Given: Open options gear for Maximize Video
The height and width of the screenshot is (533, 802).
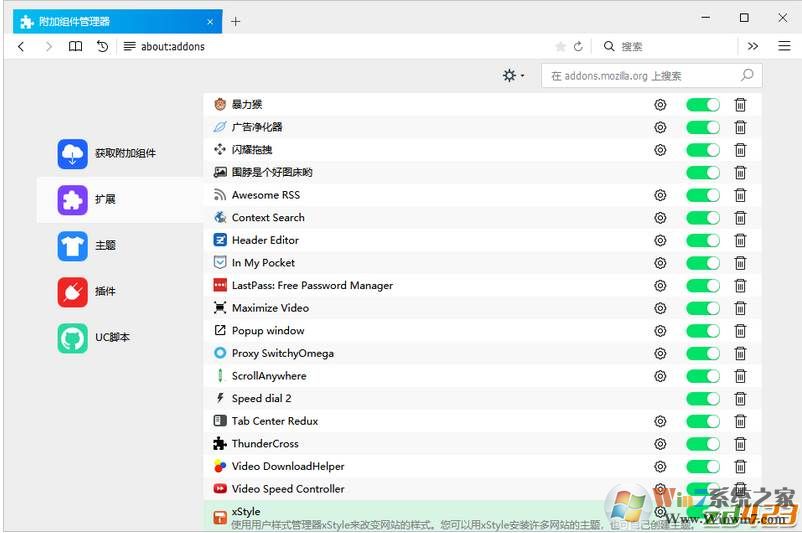Looking at the screenshot, I should [x=660, y=308].
